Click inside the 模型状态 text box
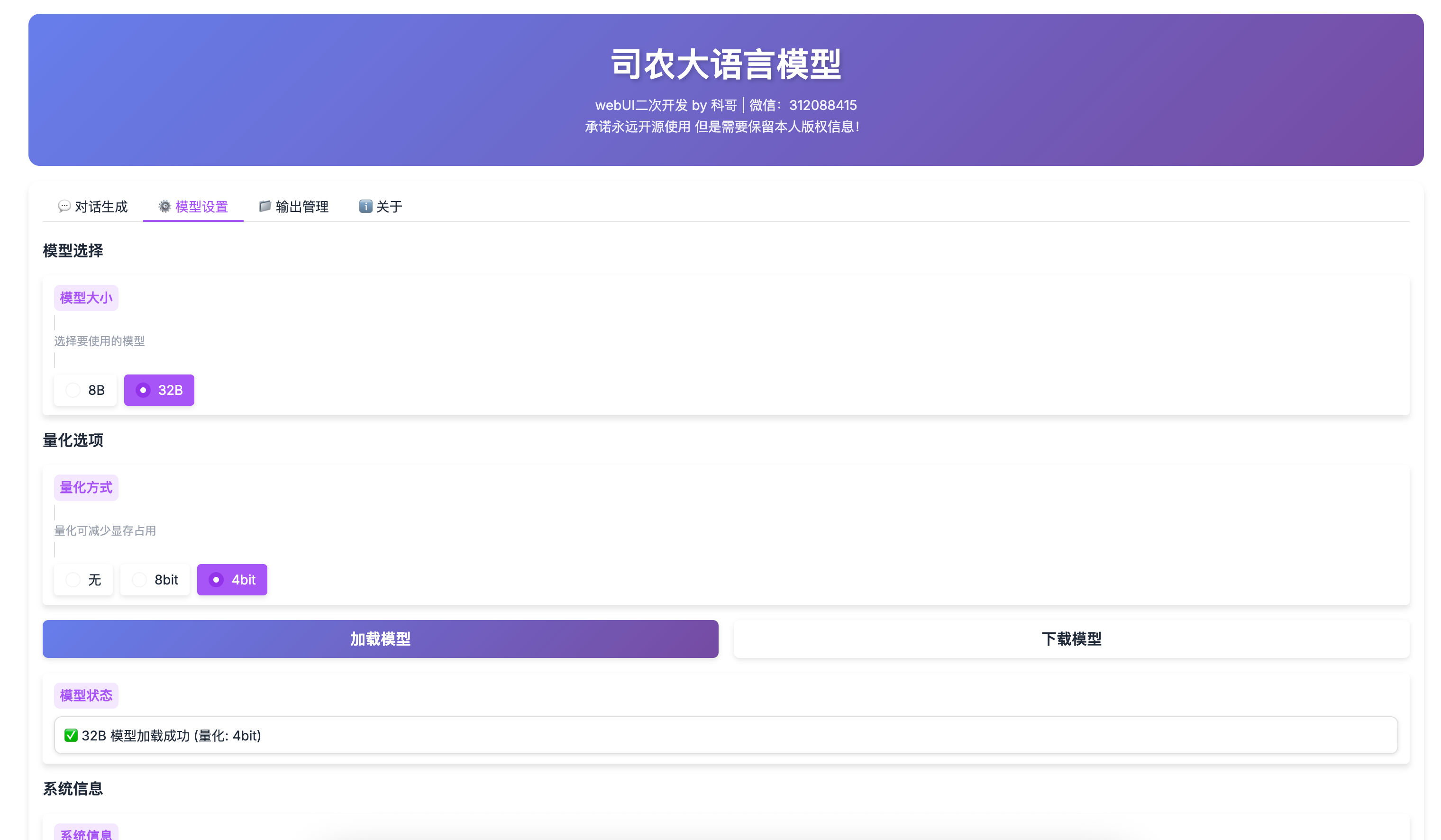1441x840 pixels. coord(725,735)
